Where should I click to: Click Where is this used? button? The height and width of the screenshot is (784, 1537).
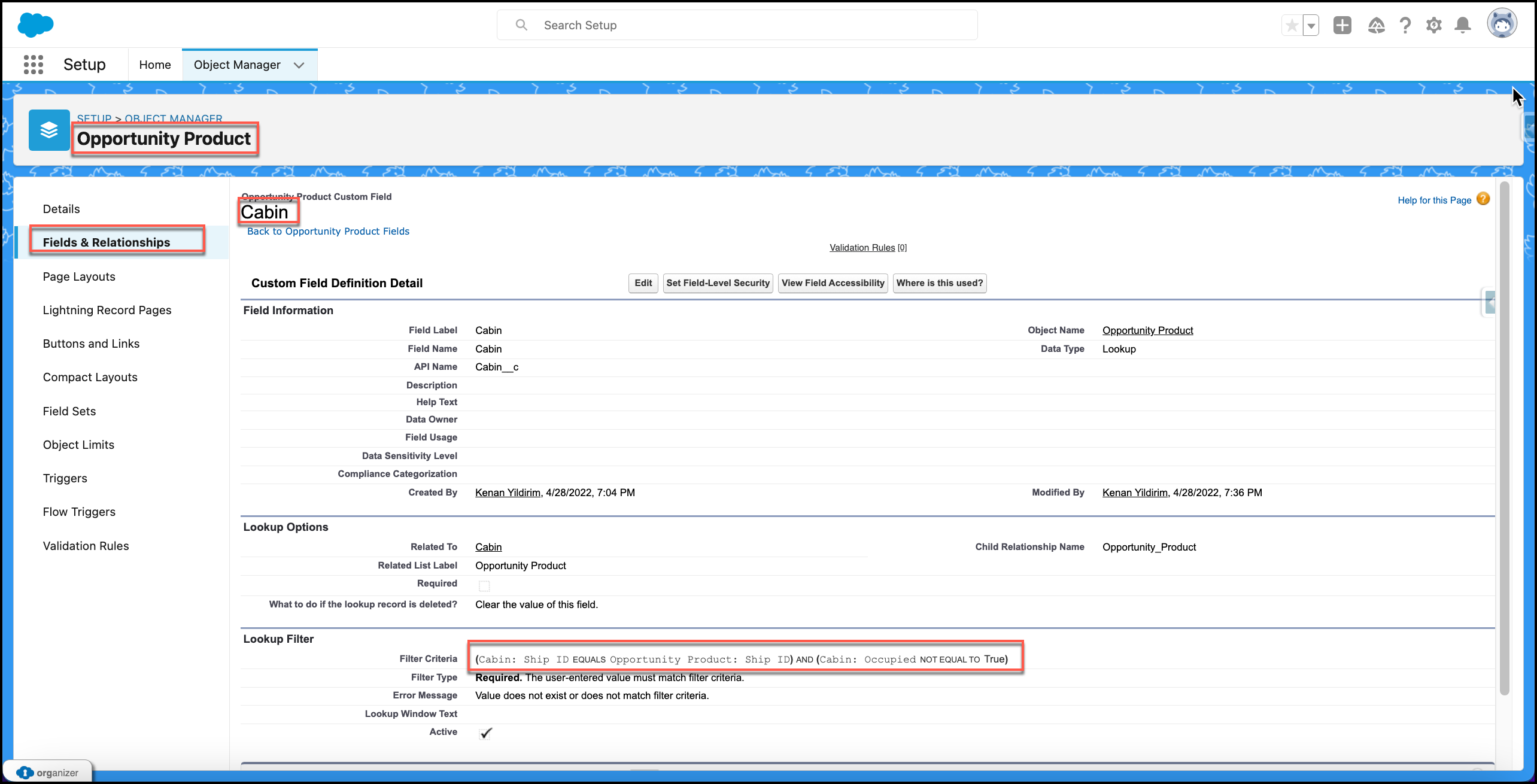pos(940,283)
